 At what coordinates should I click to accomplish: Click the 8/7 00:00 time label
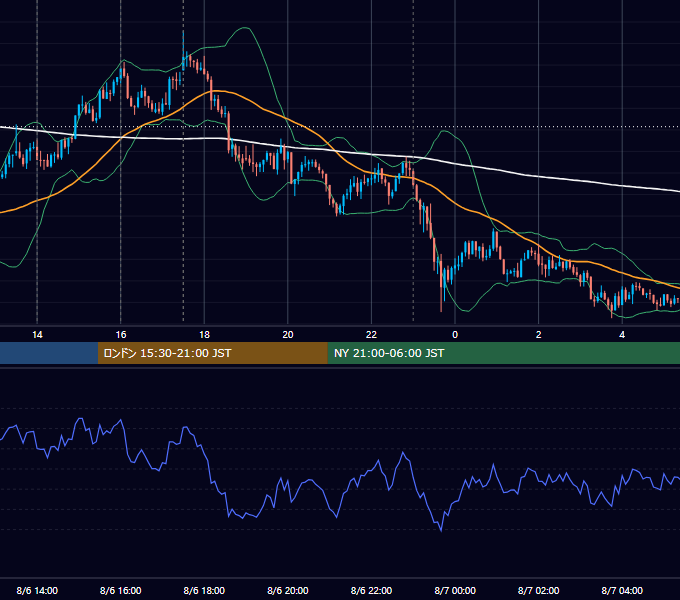point(455,590)
